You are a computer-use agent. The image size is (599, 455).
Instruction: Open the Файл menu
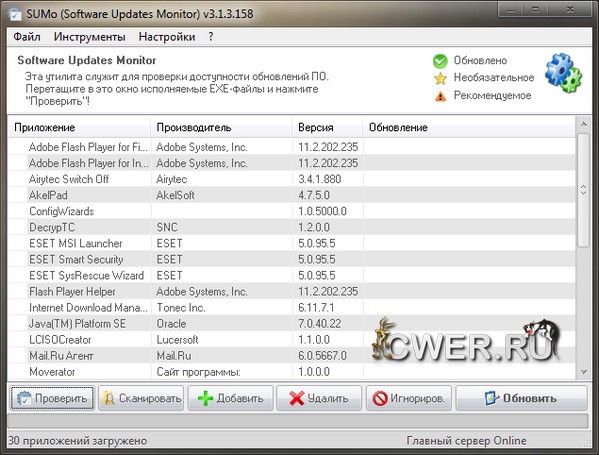(27, 37)
